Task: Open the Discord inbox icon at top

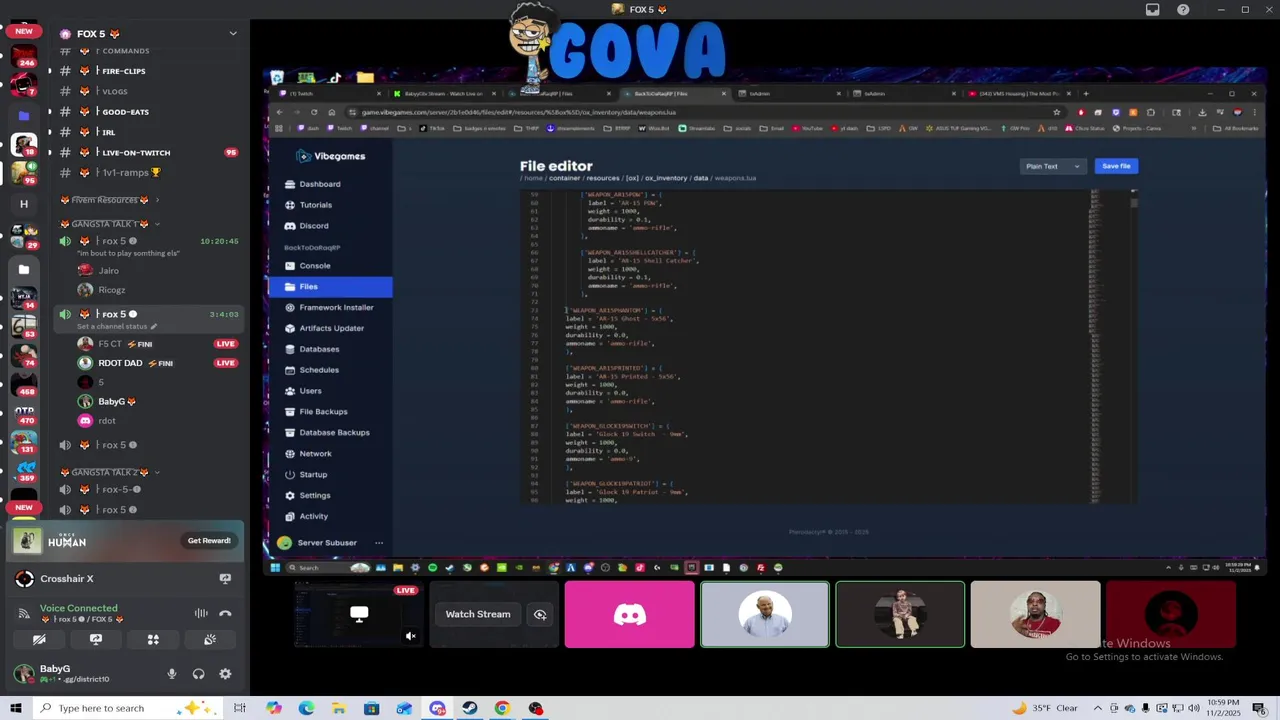Action: pyautogui.click(x=1152, y=9)
